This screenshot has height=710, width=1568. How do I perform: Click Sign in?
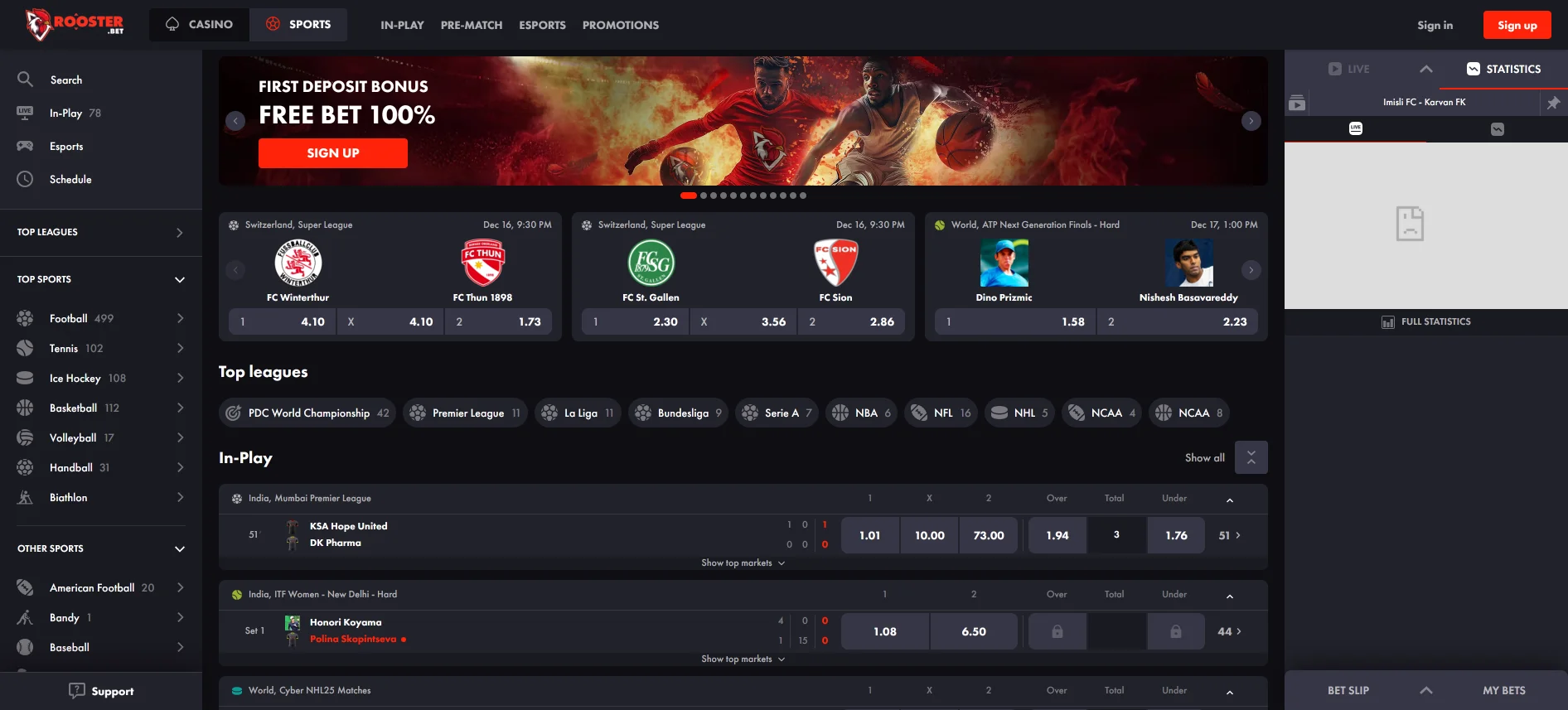point(1435,25)
